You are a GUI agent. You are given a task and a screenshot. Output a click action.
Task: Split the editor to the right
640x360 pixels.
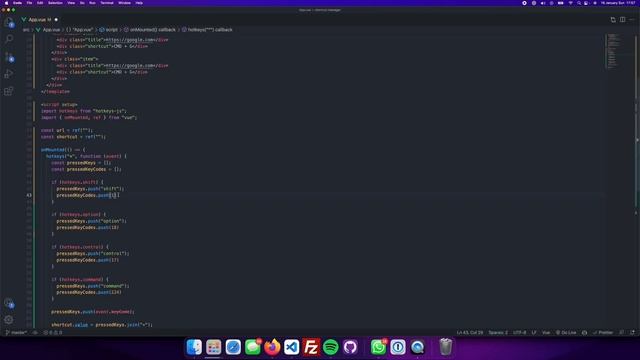[622, 20]
